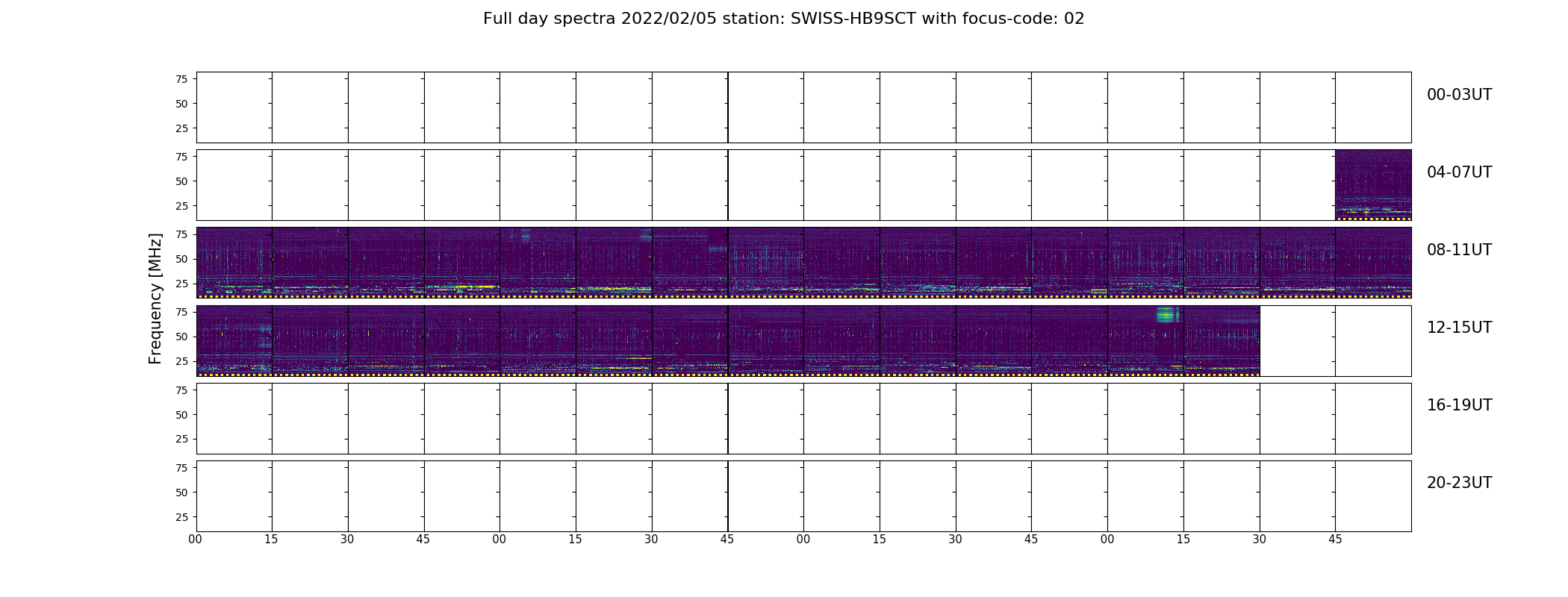Viewport: 1568px width, 597px height.
Task: Open the first spectrogram panel of the 08-11UT row
Action: click(234, 263)
